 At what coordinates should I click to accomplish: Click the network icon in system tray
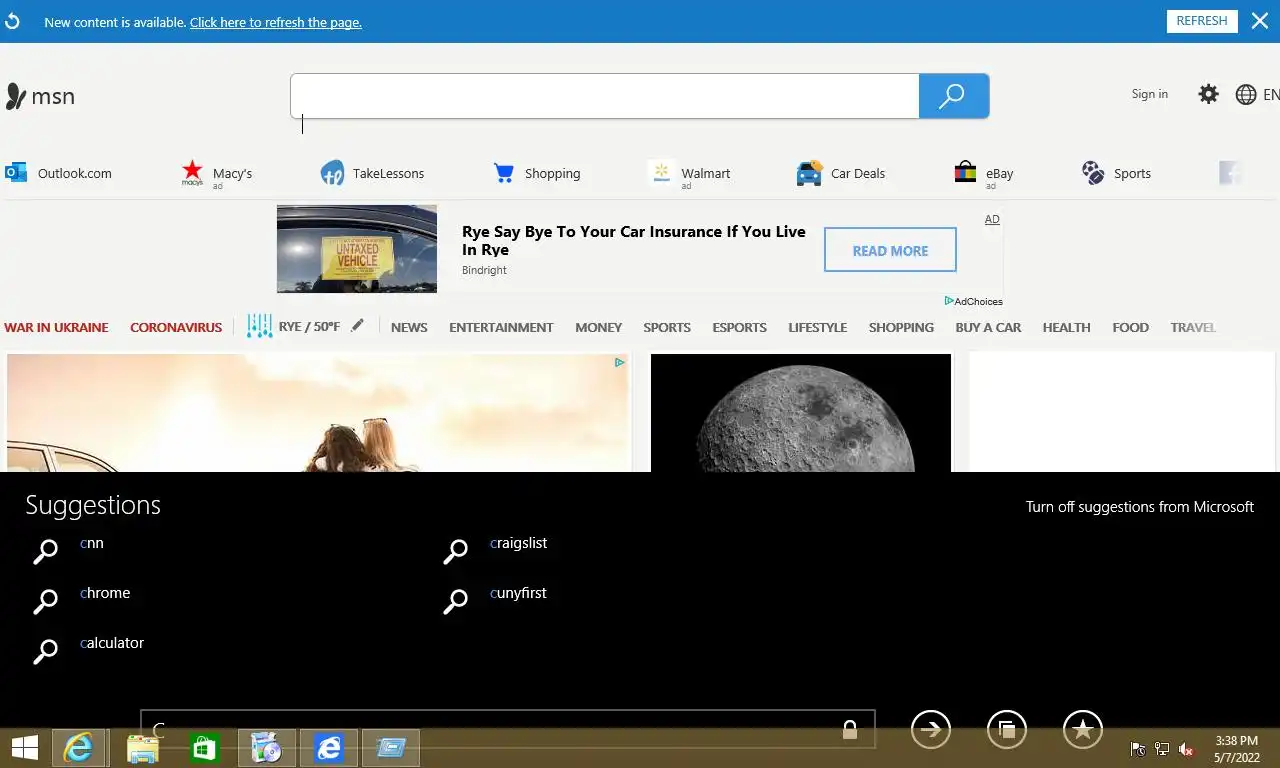(1162, 749)
